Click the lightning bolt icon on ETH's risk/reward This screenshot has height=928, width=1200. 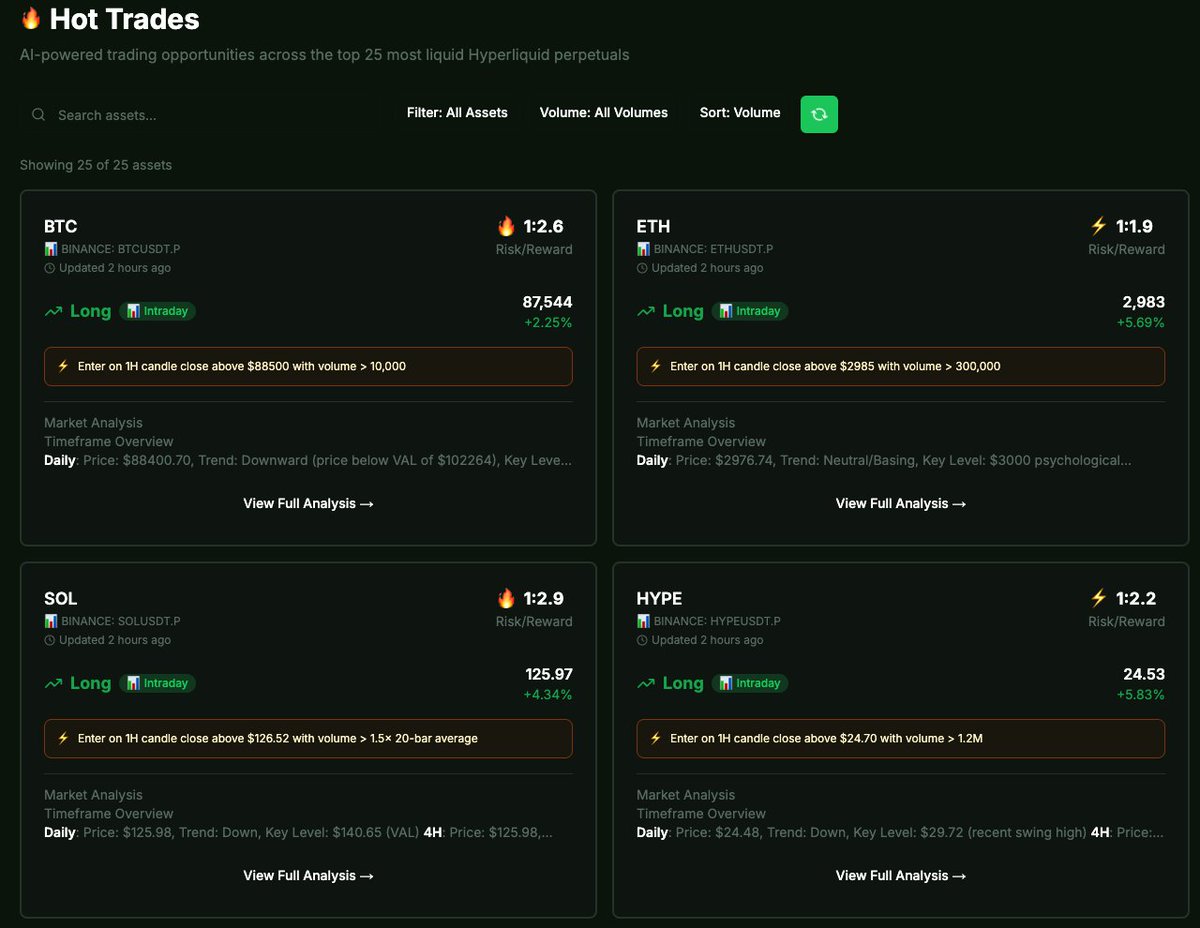(1097, 226)
